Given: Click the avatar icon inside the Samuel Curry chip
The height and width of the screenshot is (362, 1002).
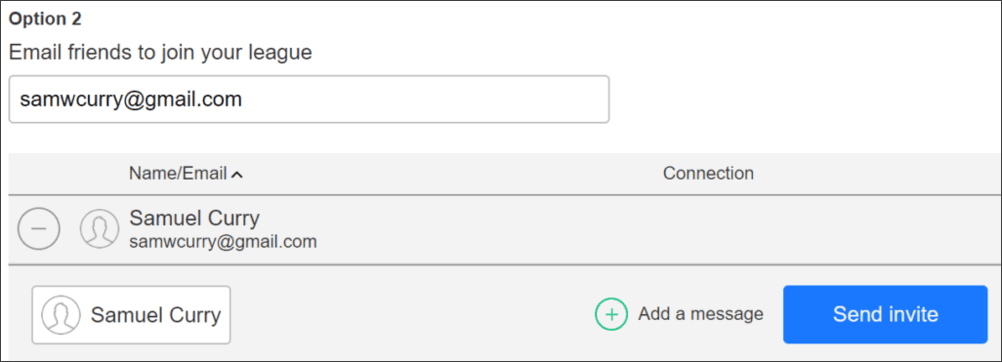Looking at the screenshot, I should coord(61,315).
